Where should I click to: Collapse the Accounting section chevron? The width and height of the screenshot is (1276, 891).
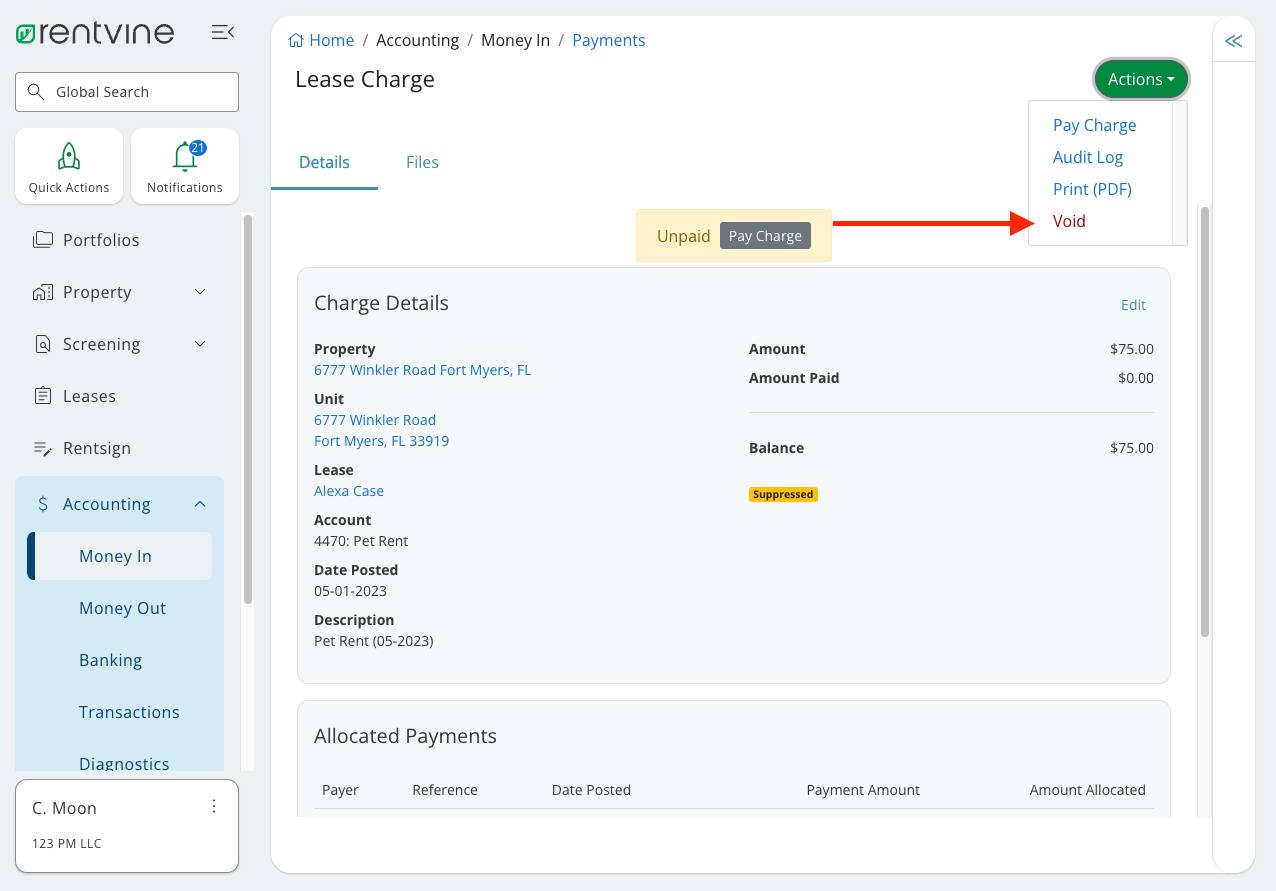tap(199, 503)
